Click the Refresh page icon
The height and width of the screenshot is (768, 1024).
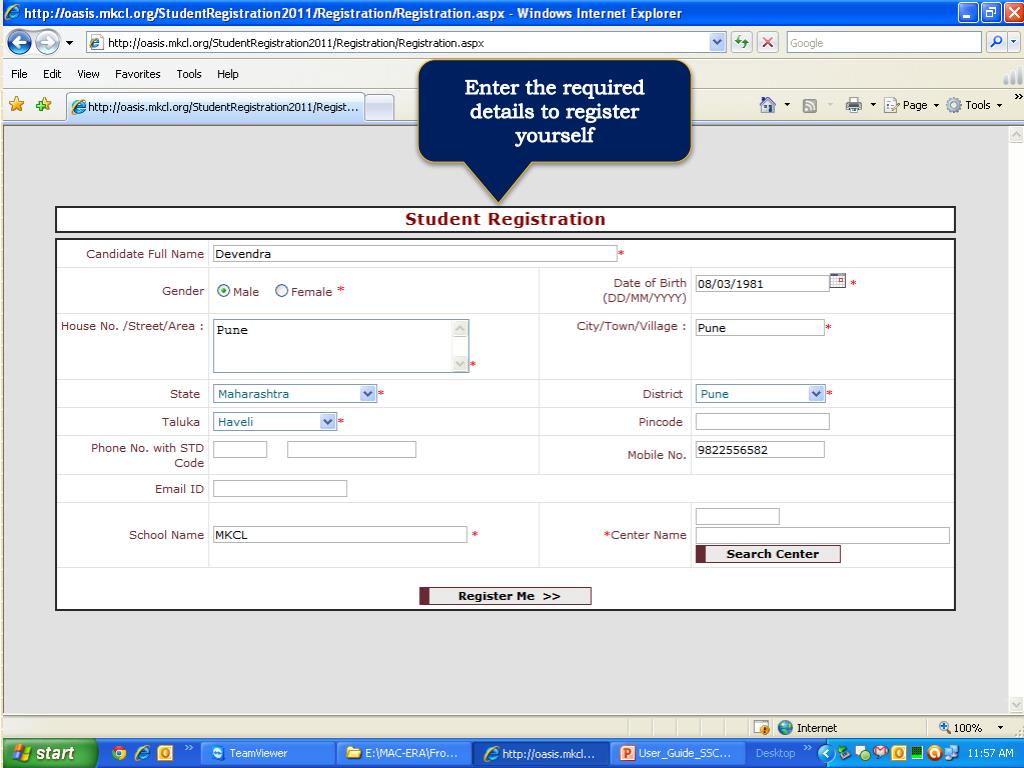coord(742,43)
